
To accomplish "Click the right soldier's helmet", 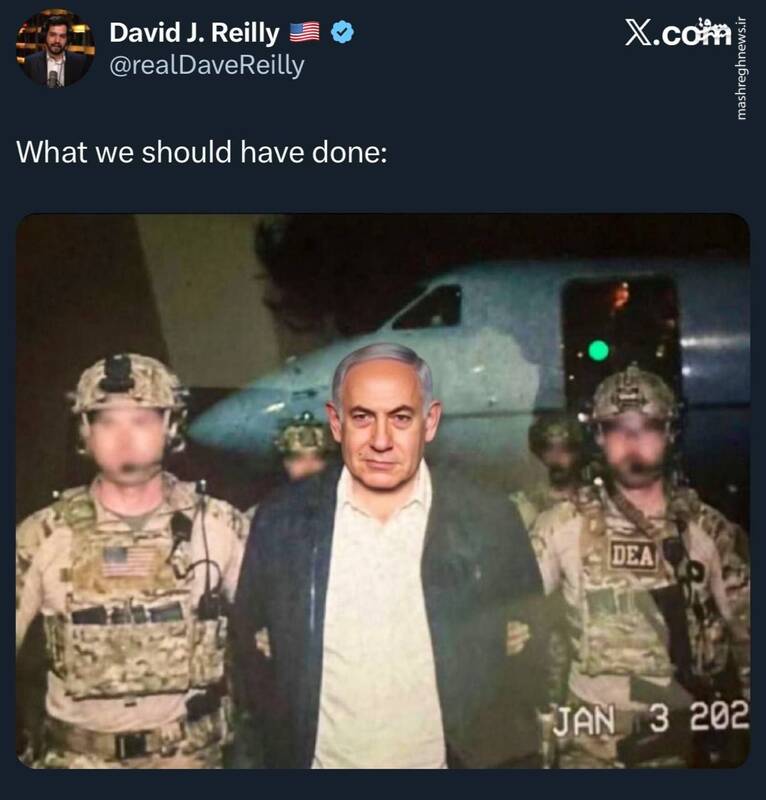I will (x=633, y=393).
